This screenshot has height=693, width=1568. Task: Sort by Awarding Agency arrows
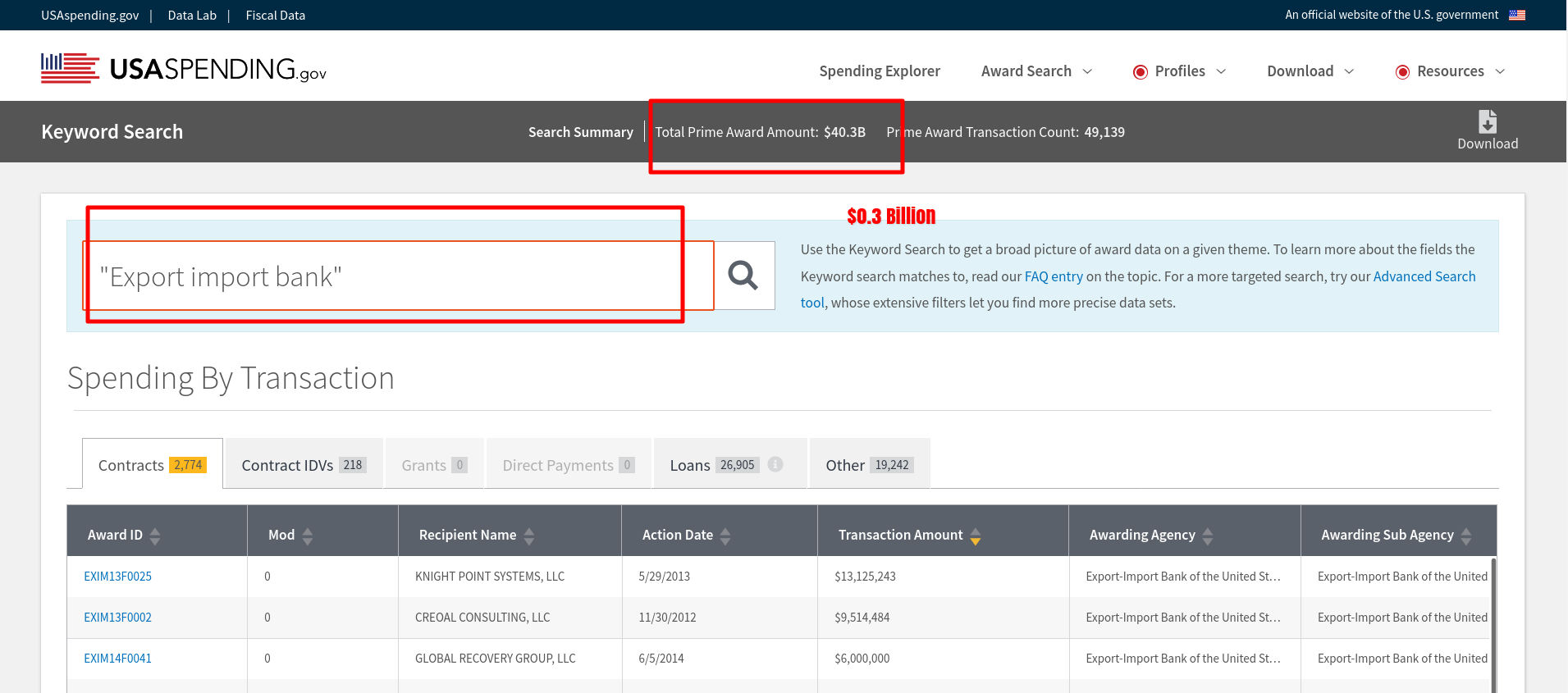click(1207, 536)
